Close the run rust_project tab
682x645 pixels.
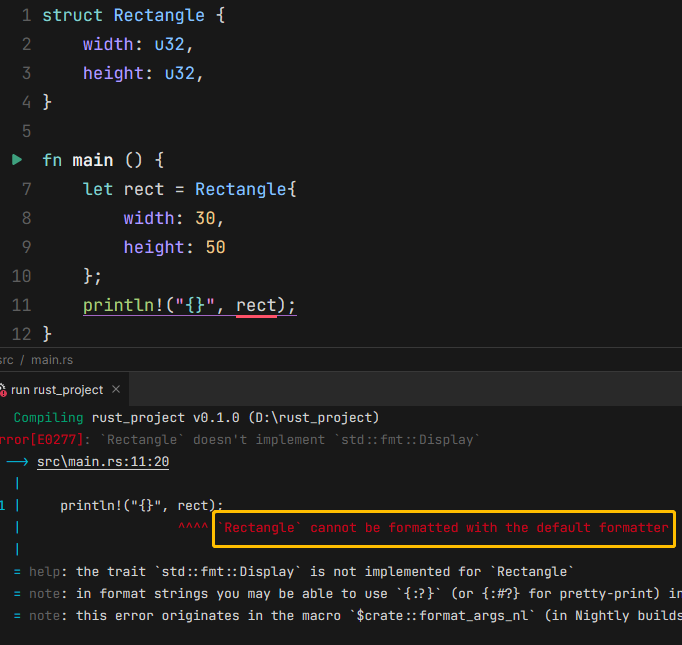[116, 390]
